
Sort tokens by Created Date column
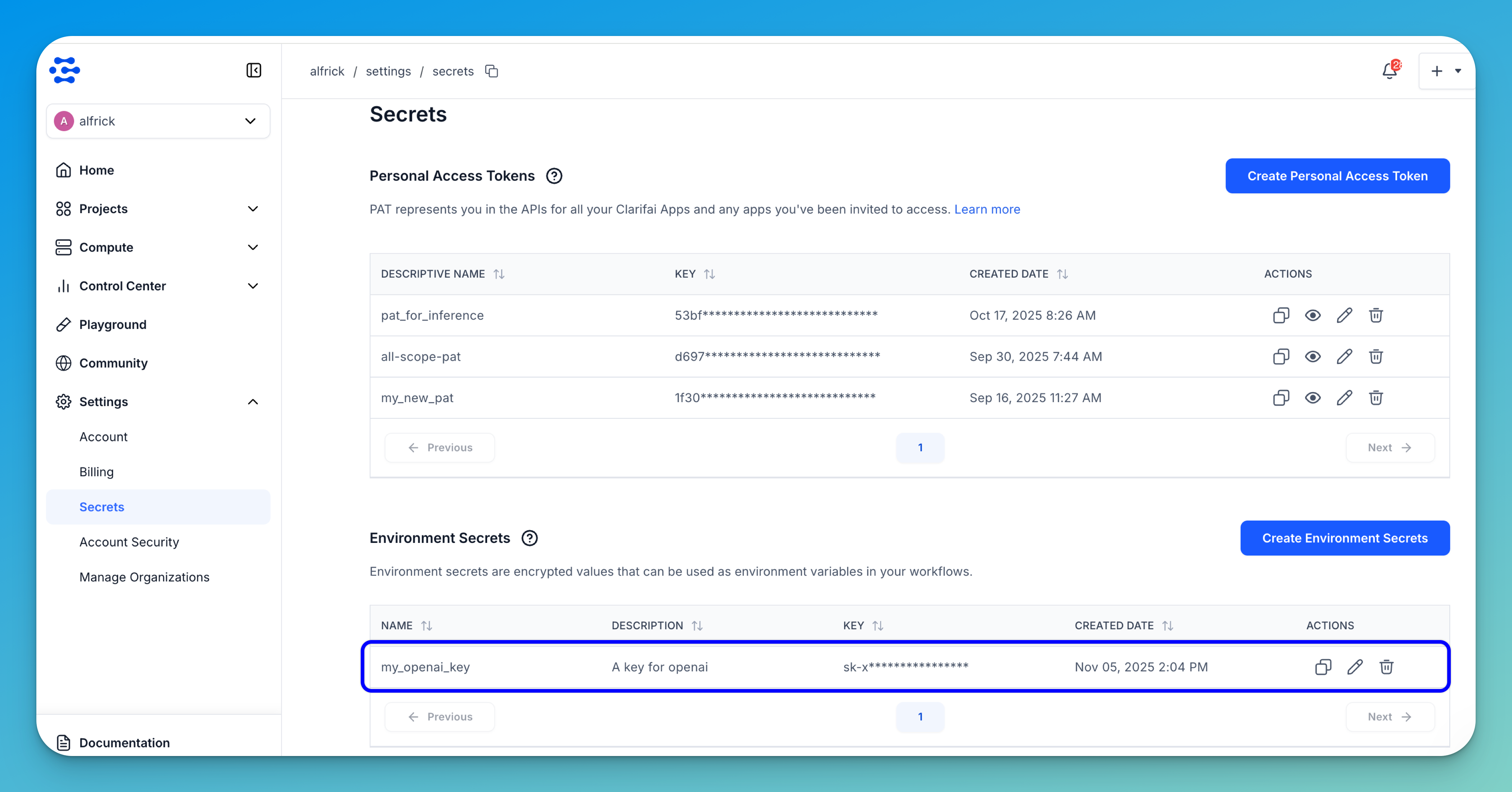[x=1062, y=274]
